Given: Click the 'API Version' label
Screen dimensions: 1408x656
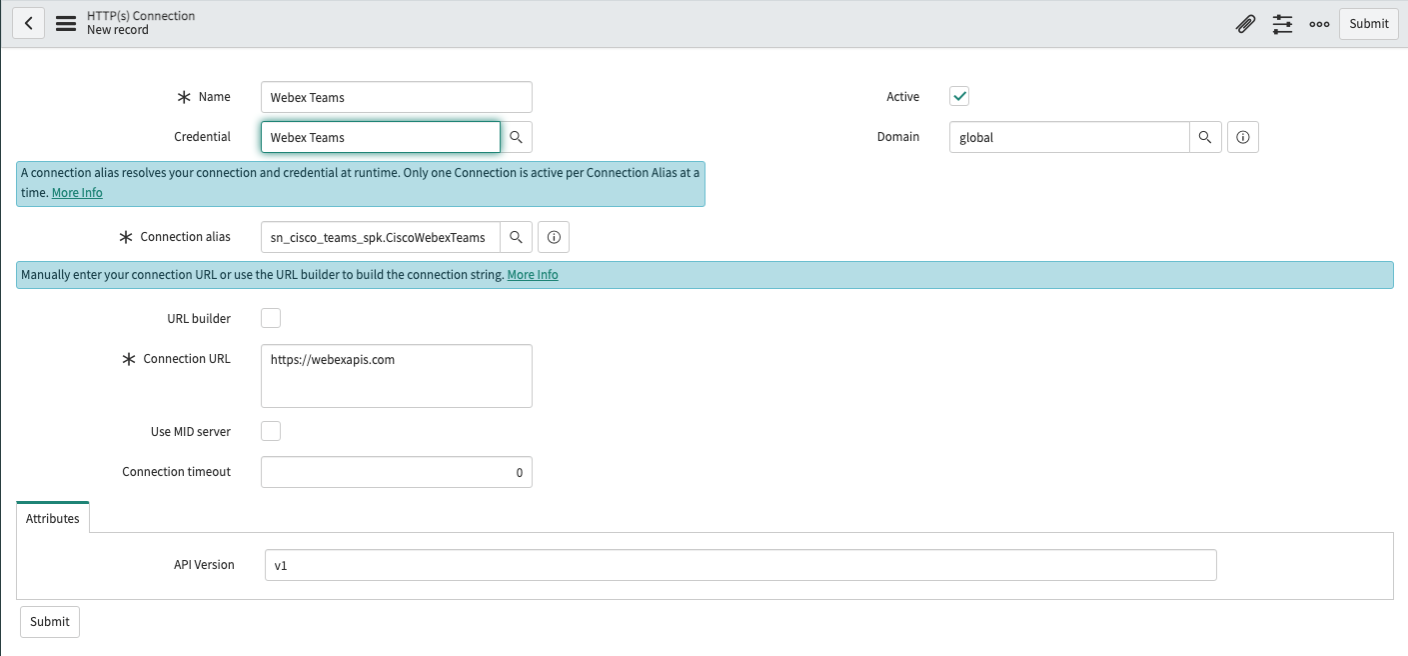Looking at the screenshot, I should [204, 565].
